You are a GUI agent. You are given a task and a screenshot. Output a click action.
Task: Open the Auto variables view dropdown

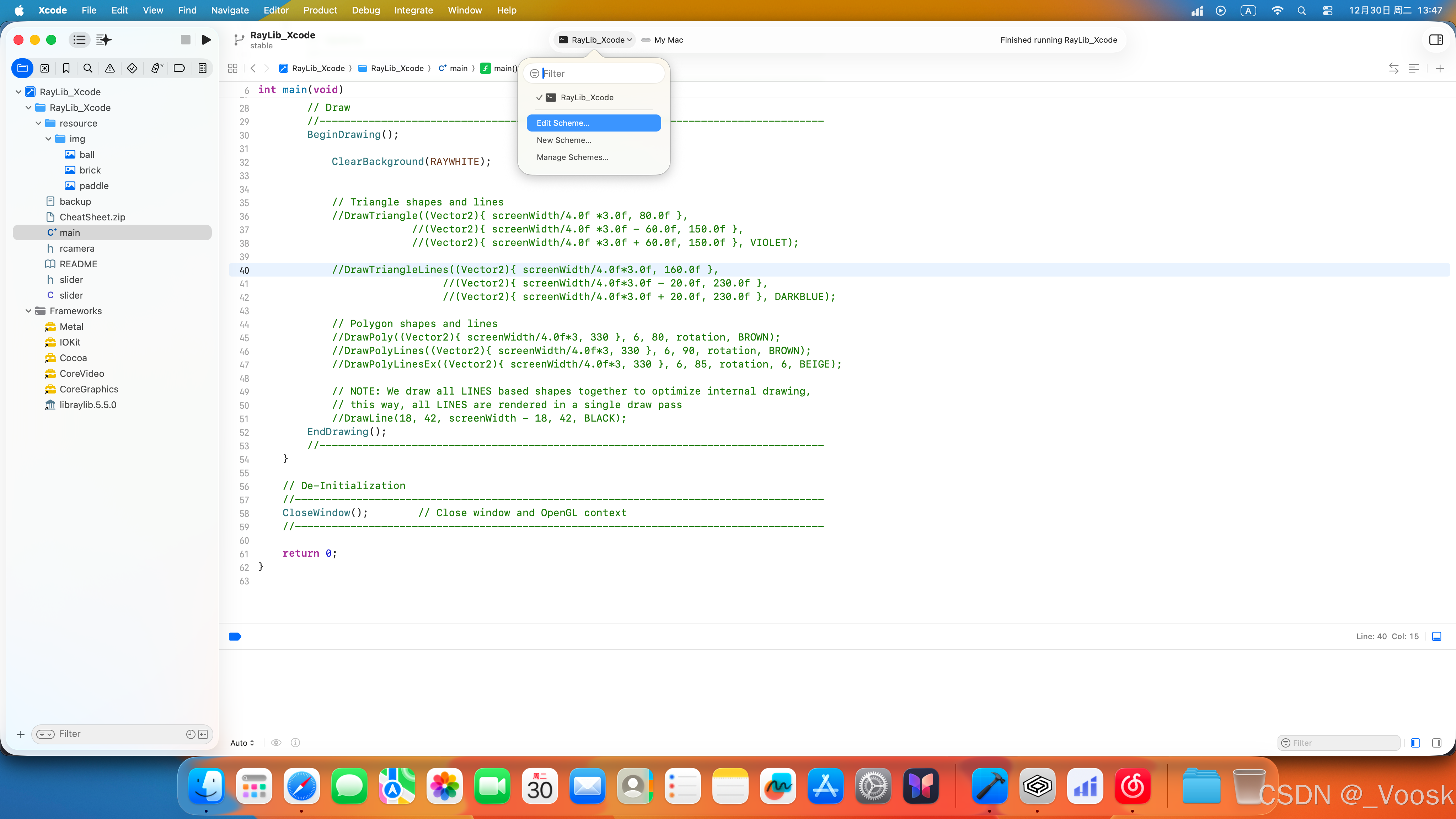pyautogui.click(x=242, y=743)
